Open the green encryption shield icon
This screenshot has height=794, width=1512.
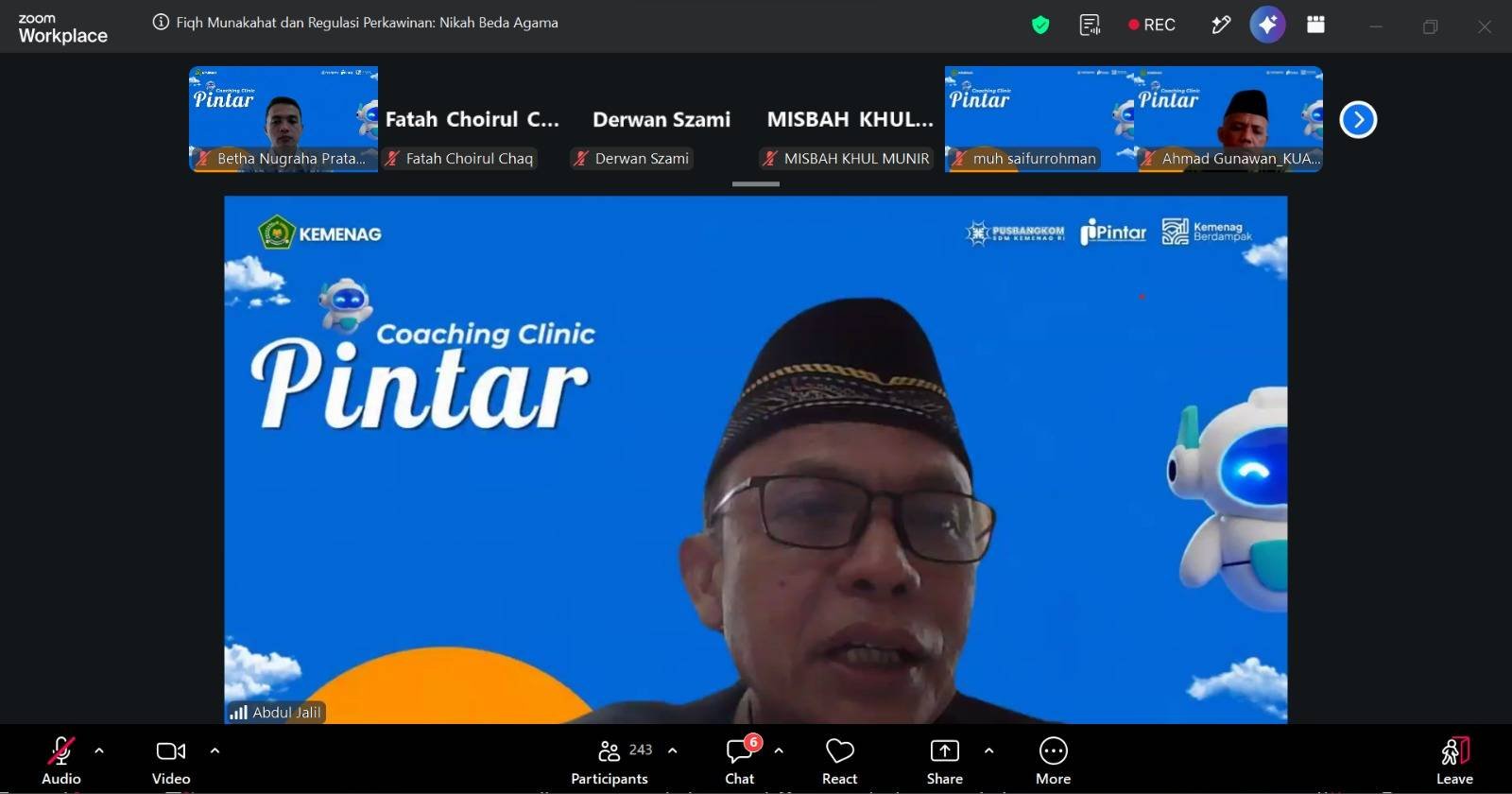(1040, 26)
